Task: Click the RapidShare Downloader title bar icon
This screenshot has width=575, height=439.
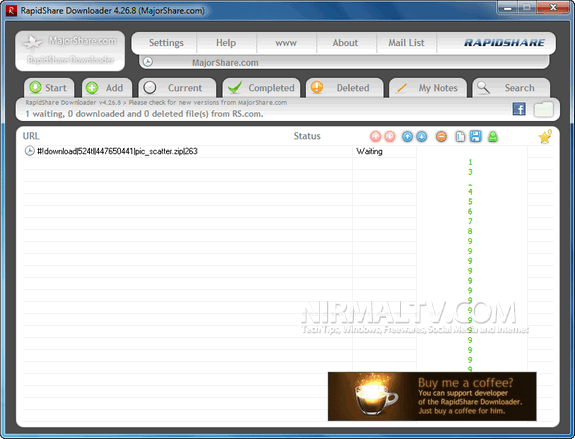Action: [x=11, y=10]
